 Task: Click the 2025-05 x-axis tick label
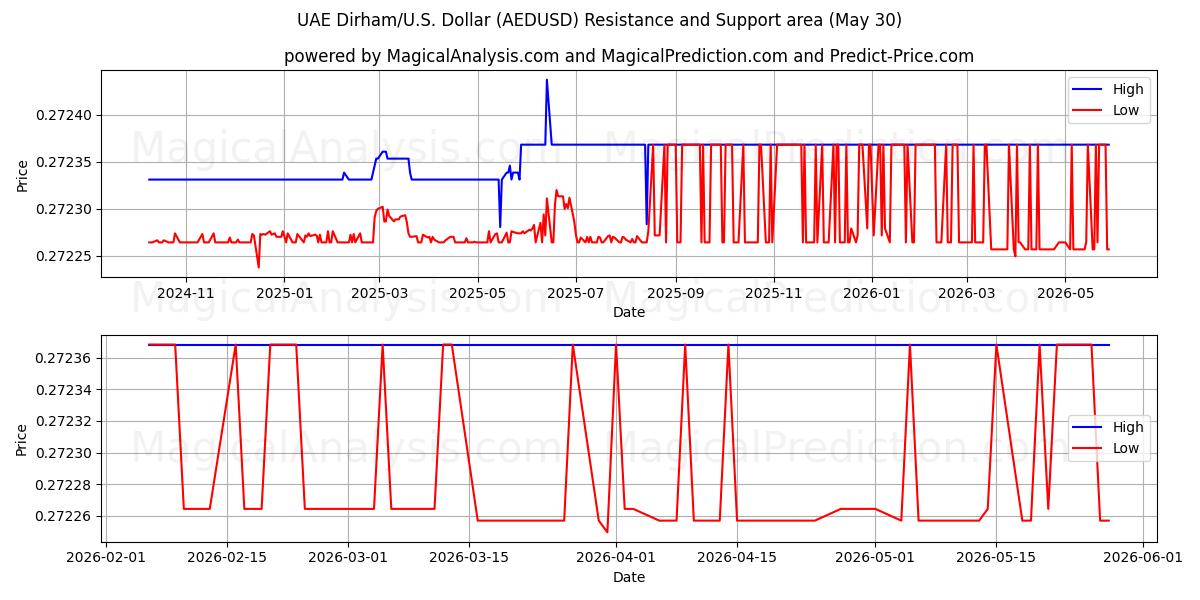point(477,294)
